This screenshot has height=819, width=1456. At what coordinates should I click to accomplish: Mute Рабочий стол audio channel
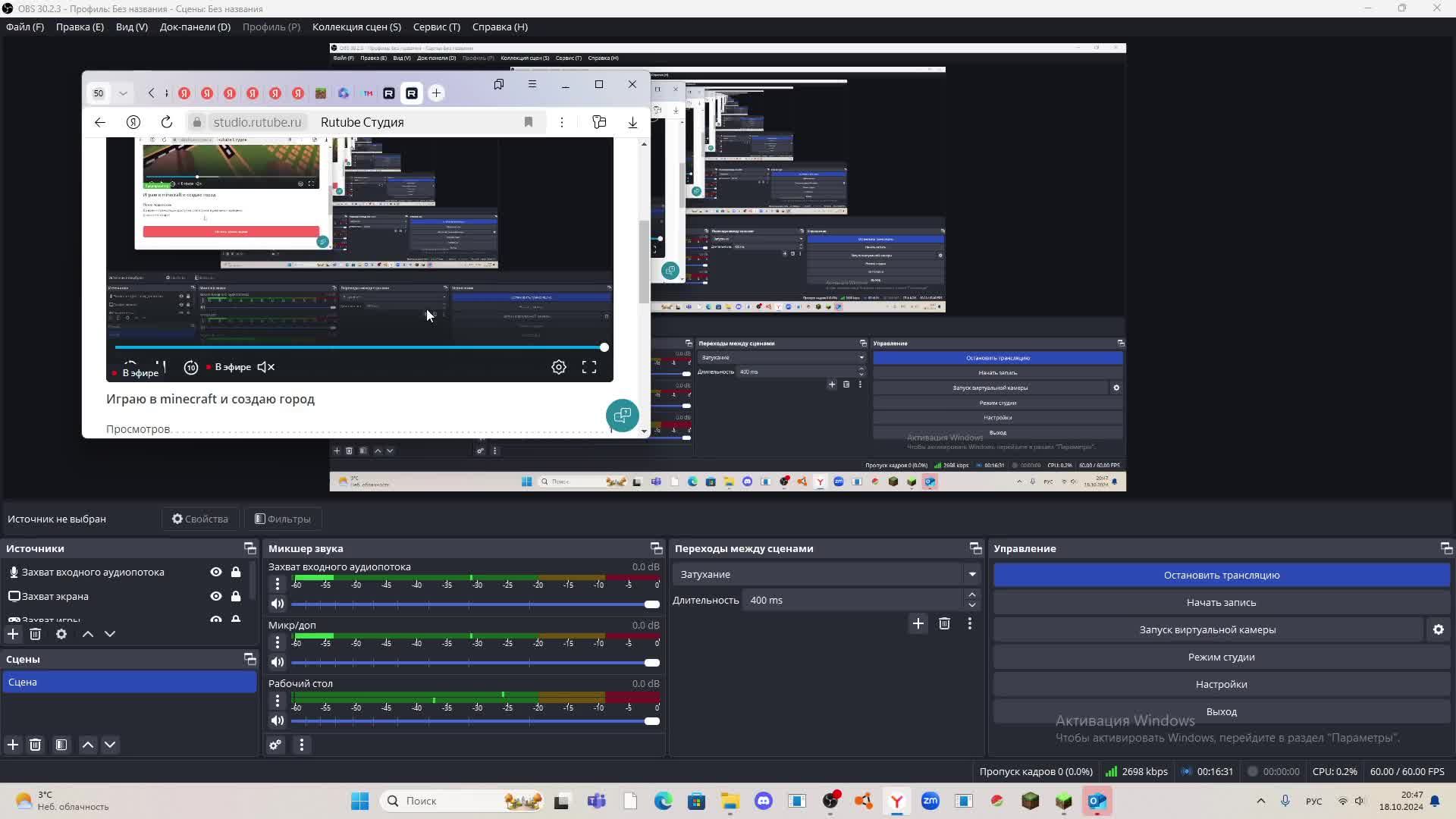point(278,720)
